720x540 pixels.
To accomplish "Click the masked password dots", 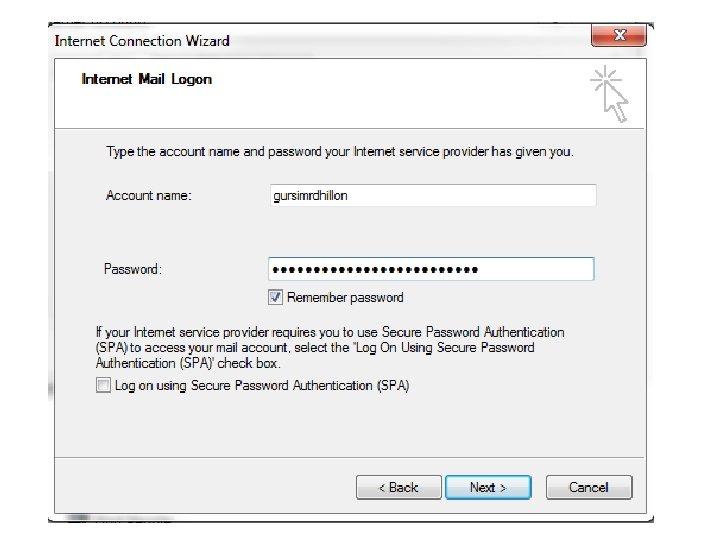I will pos(375,269).
